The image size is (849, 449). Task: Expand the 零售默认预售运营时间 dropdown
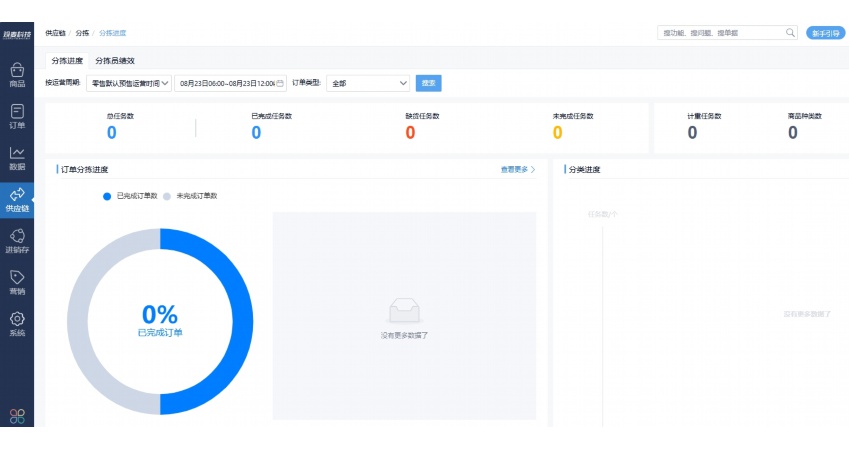[x=129, y=83]
